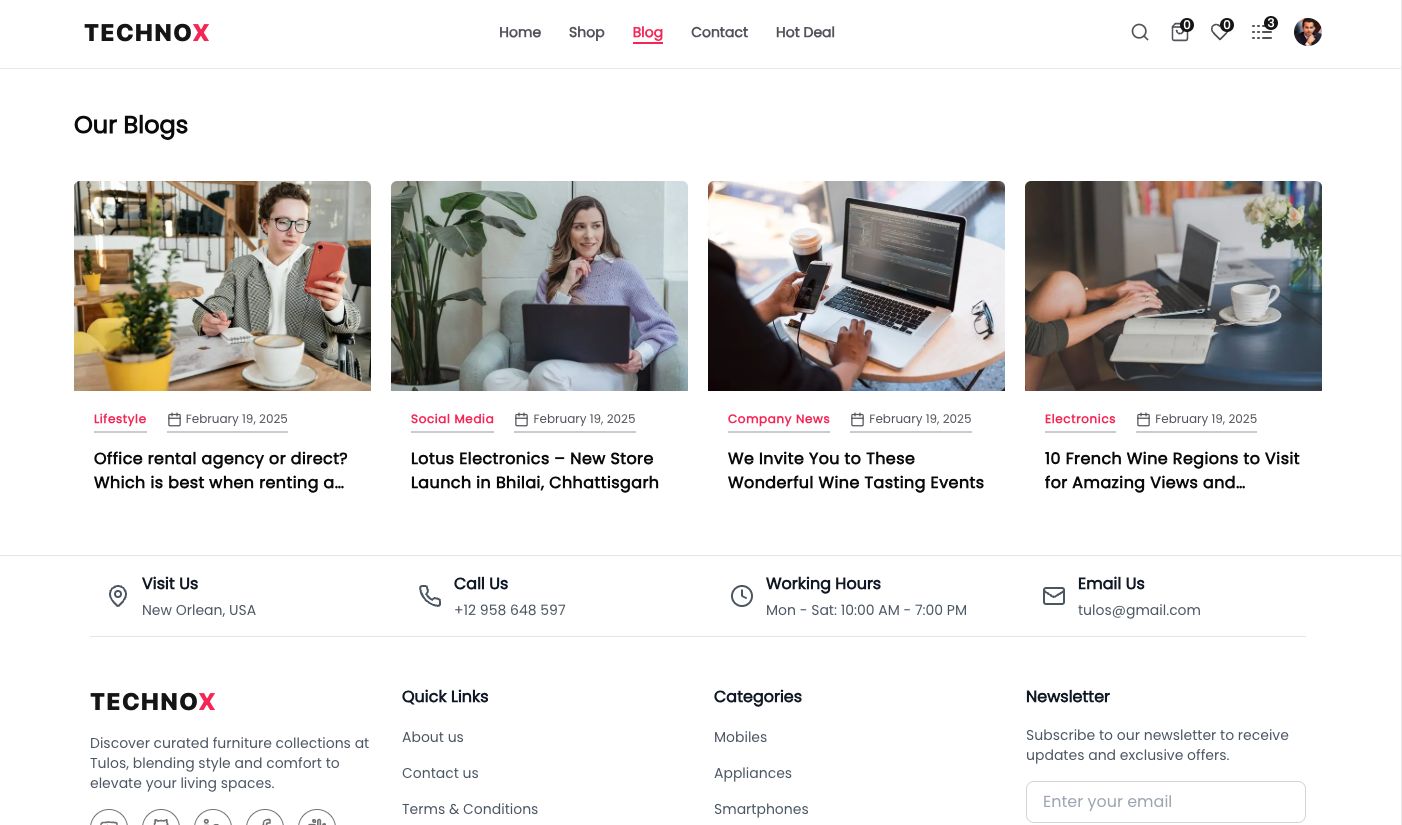Click the Email Us envelope icon

(x=1054, y=596)
